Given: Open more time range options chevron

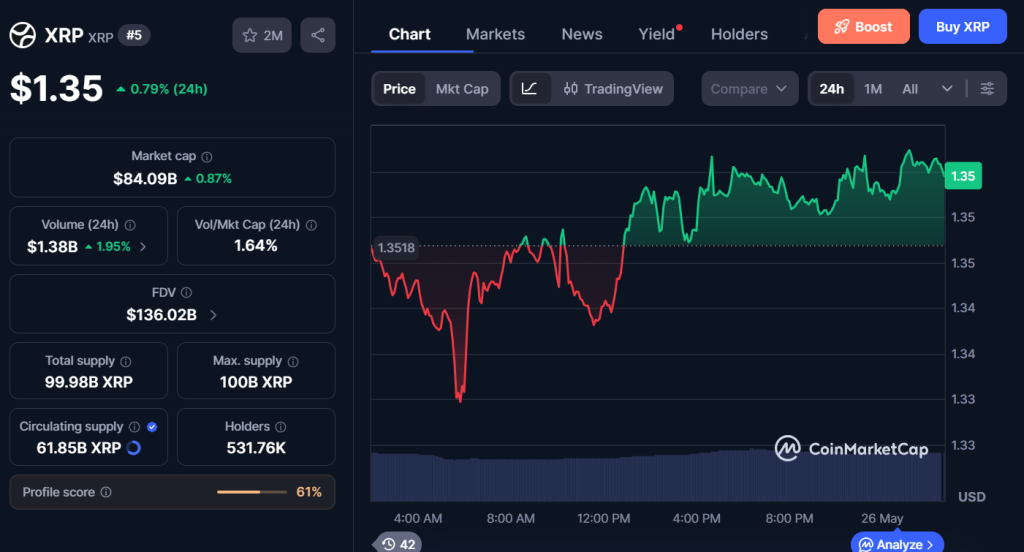Looking at the screenshot, I should pyautogui.click(x=947, y=89).
